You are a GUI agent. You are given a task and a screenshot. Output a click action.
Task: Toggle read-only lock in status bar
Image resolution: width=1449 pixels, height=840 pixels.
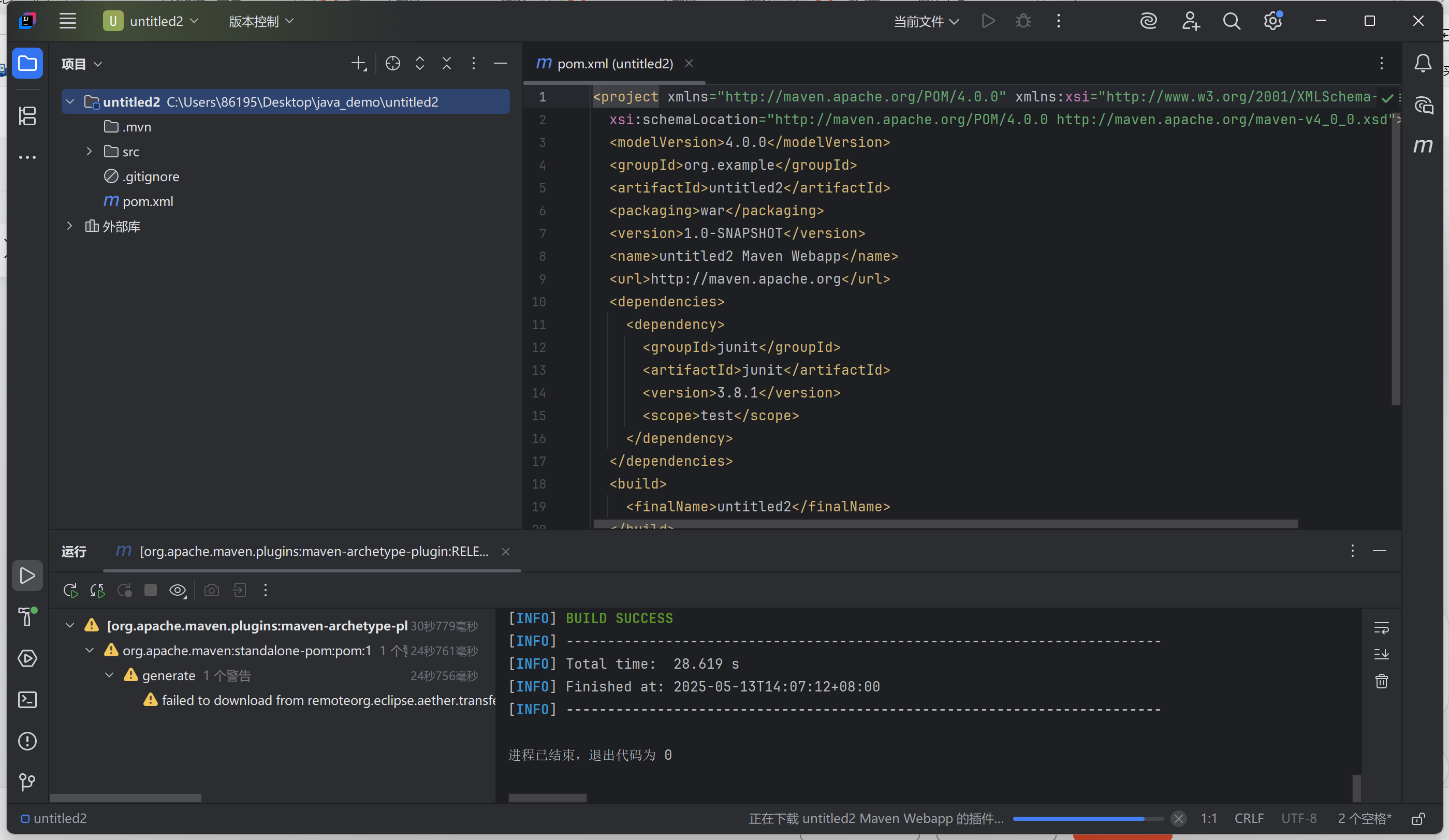(1419, 819)
